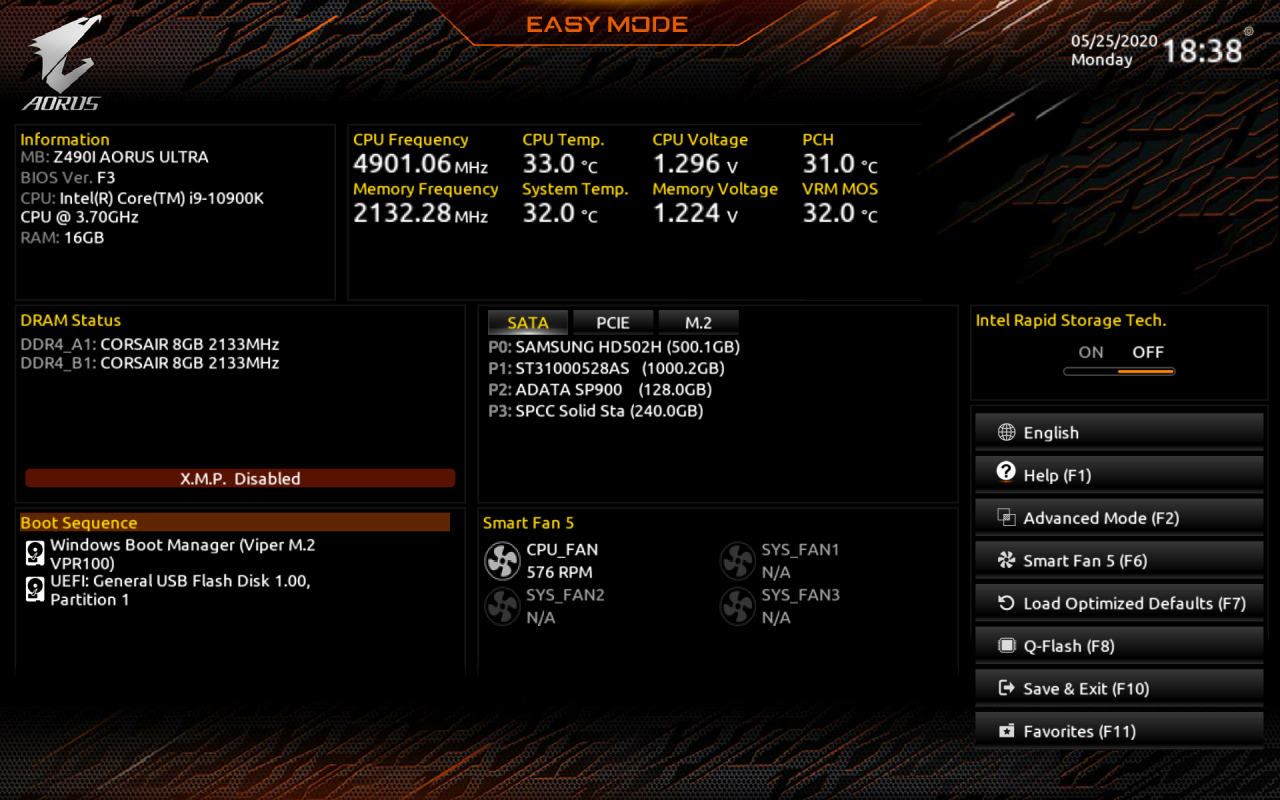This screenshot has height=800, width=1280.
Task: Select the Boot Sequence header
Action: point(235,522)
